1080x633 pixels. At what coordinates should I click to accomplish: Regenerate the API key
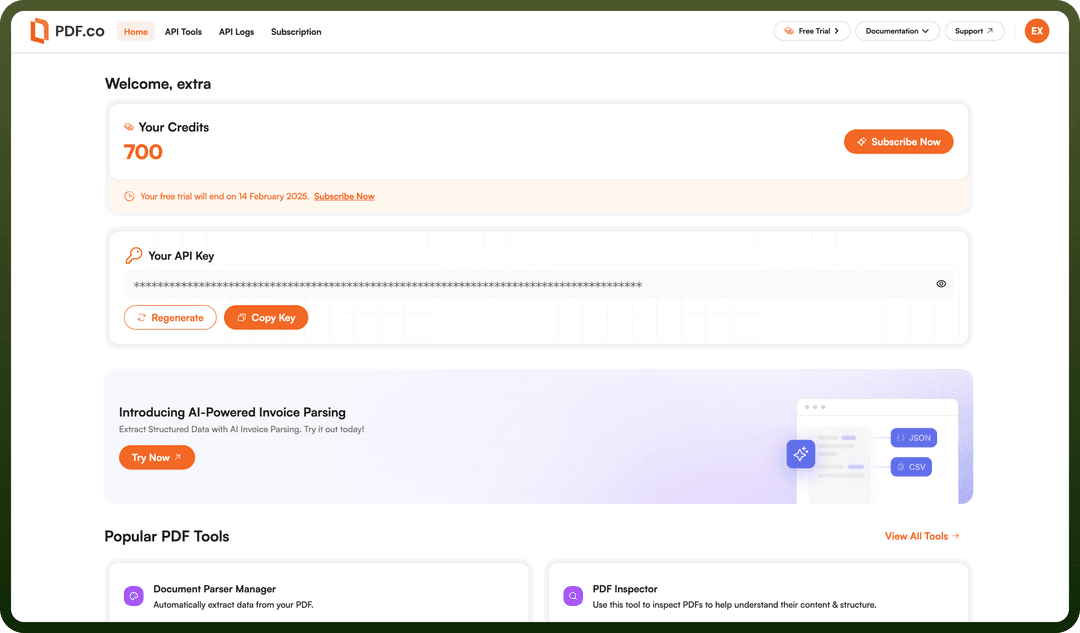coord(170,318)
